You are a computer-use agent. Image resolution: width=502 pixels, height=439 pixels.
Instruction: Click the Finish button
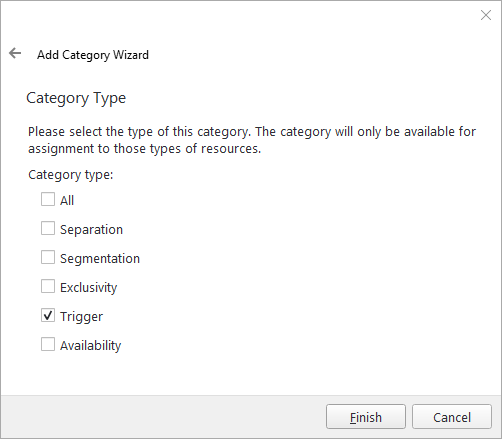coord(366,417)
